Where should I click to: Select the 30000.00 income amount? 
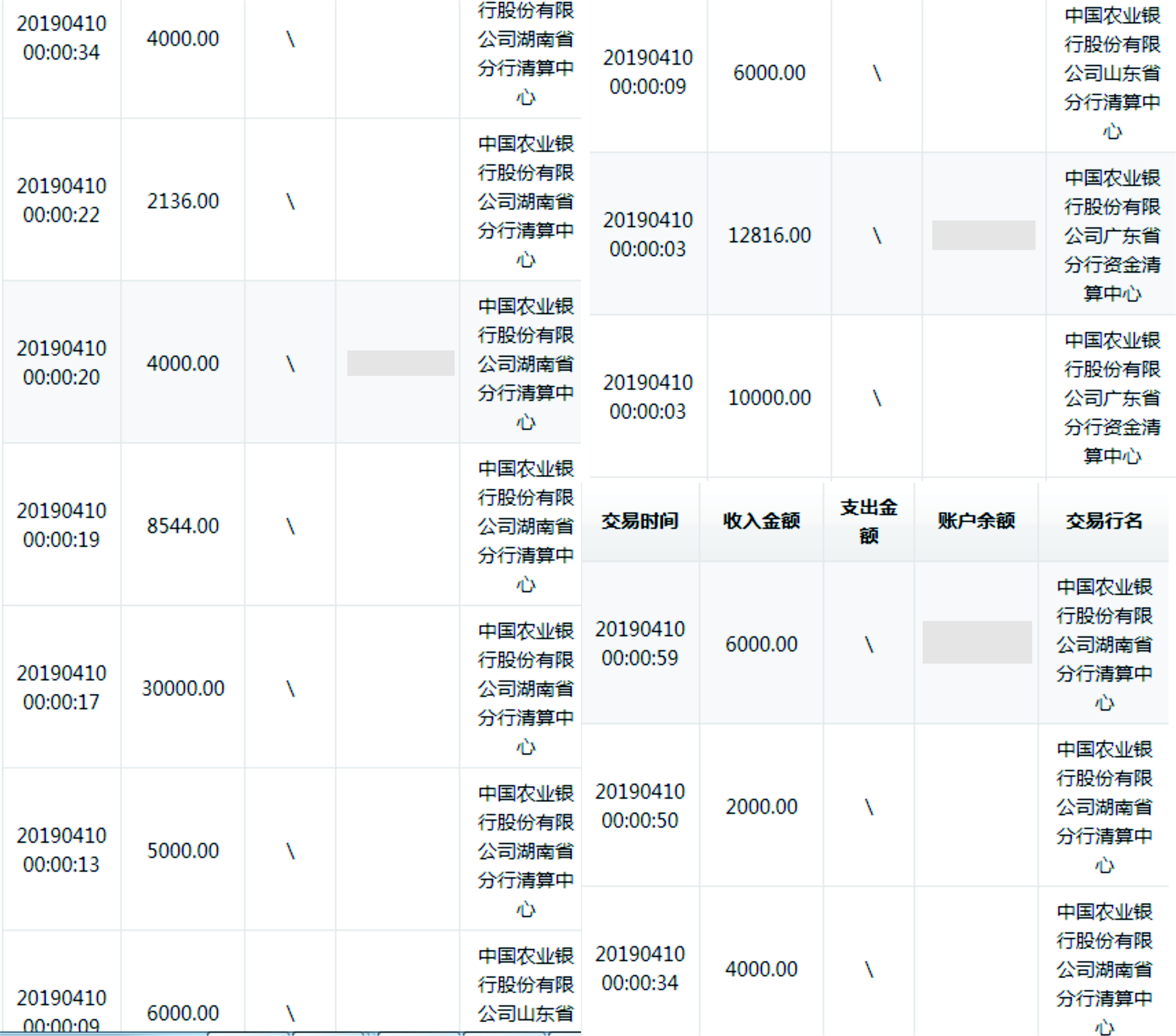coord(183,688)
